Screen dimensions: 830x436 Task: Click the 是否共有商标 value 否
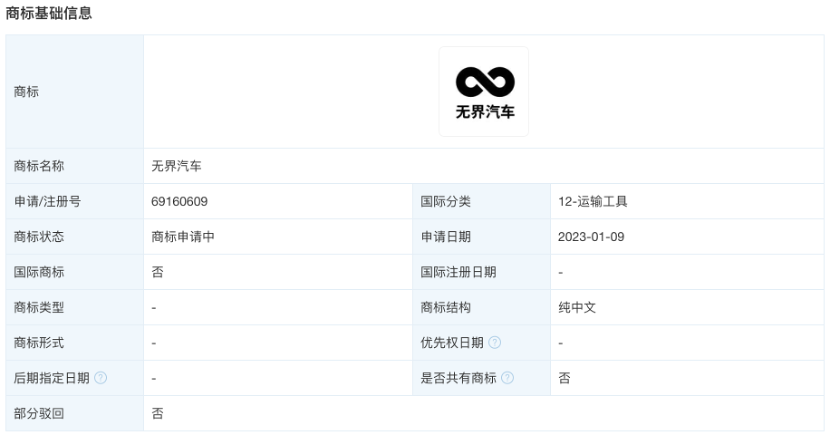pyautogui.click(x=564, y=378)
